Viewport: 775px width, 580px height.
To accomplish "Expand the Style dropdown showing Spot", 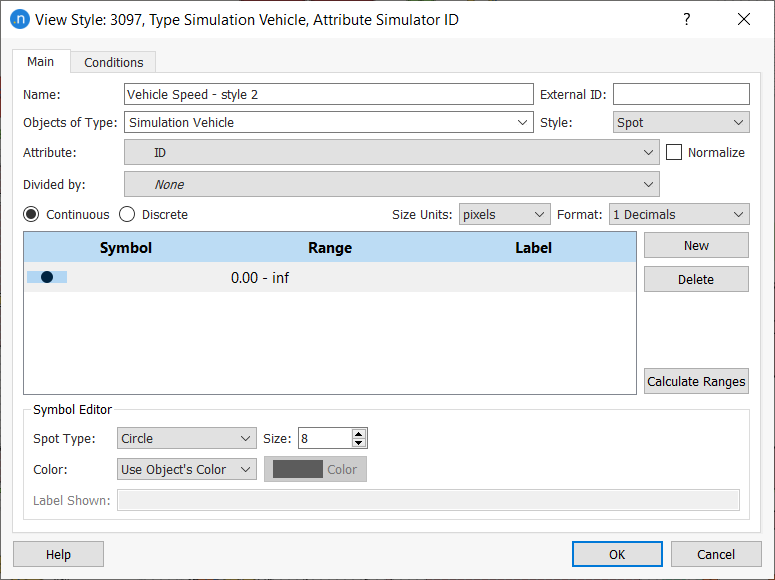I will tap(680, 122).
